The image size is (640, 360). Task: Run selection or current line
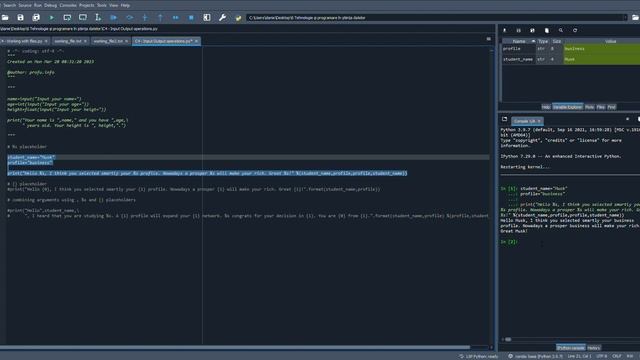point(98,18)
